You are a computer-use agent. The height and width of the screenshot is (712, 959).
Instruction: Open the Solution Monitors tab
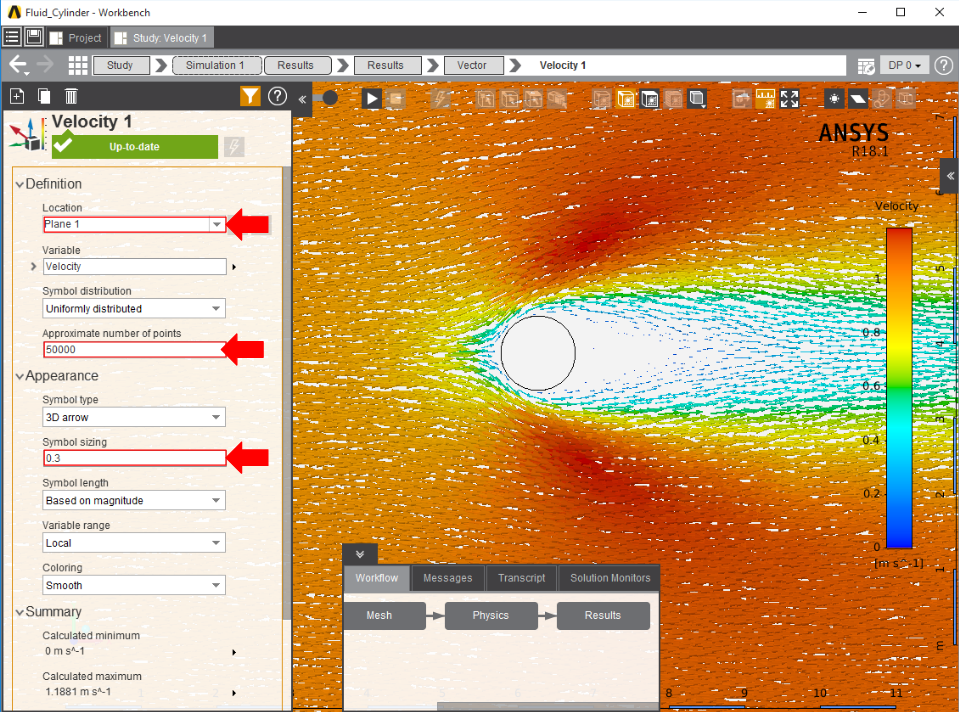[x=610, y=578]
